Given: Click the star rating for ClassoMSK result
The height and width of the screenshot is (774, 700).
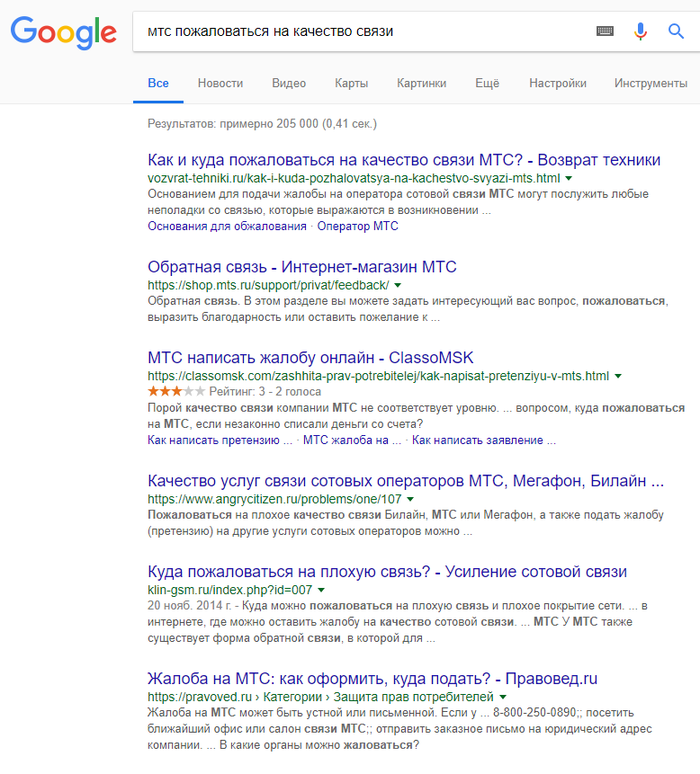Looking at the screenshot, I should pyautogui.click(x=176, y=391).
